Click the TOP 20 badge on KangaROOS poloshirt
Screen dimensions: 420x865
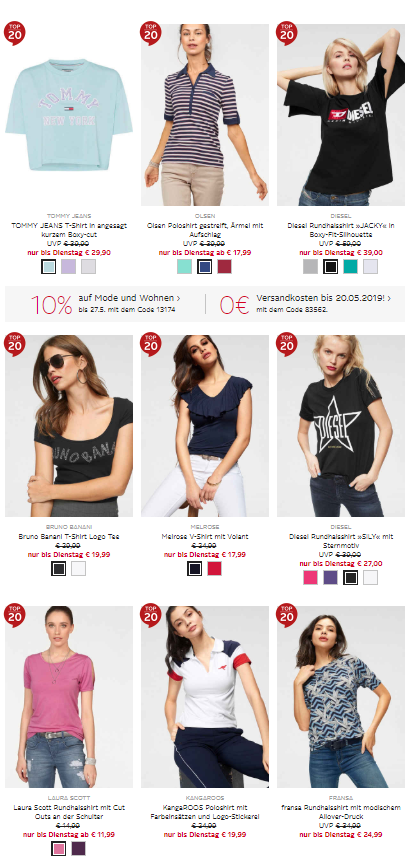[x=151, y=615]
